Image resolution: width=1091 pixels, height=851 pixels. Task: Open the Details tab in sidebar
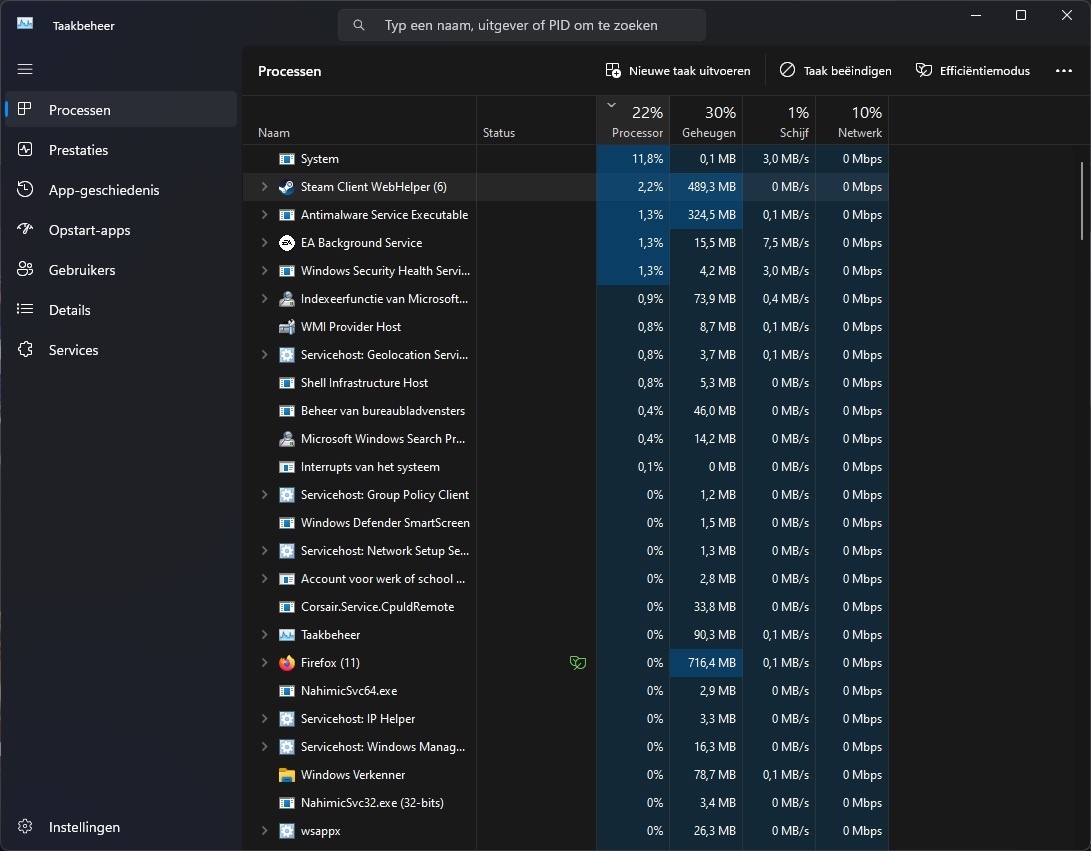pyautogui.click(x=121, y=310)
